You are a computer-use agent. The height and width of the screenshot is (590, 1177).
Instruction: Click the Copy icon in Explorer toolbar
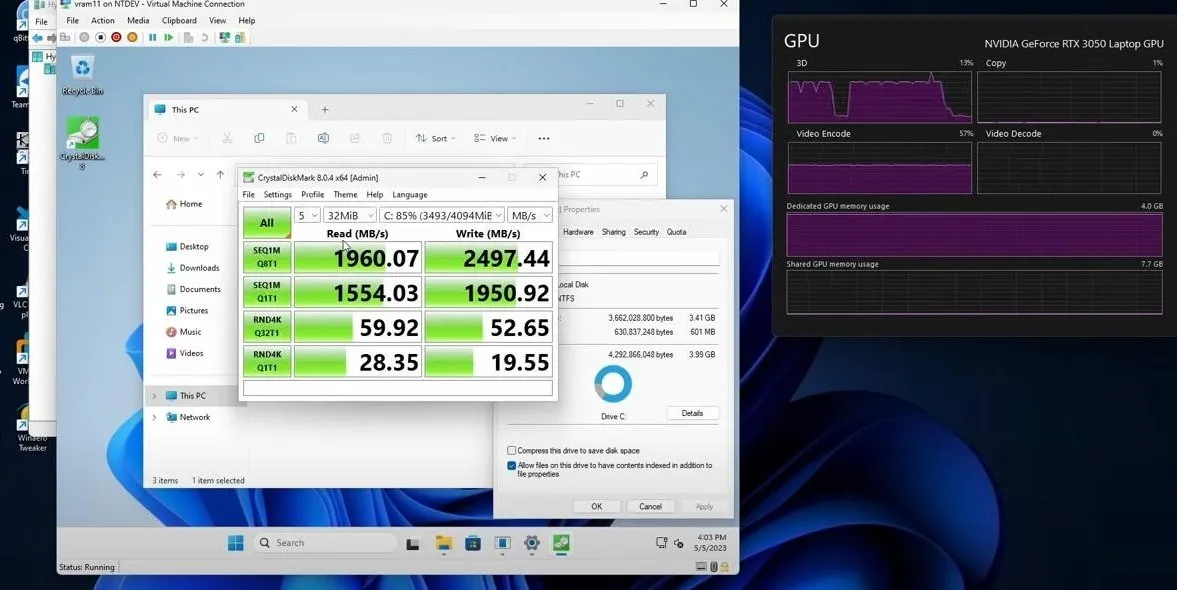point(259,138)
